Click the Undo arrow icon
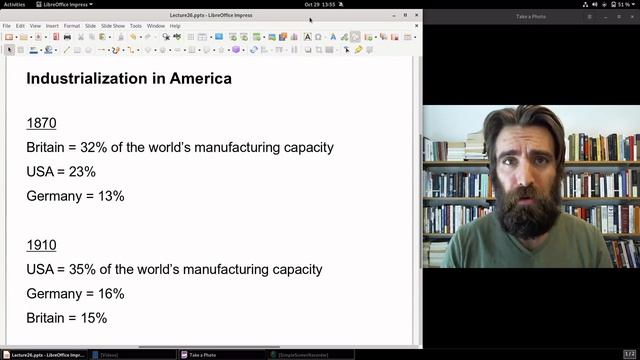640x360 pixels. [133, 37]
